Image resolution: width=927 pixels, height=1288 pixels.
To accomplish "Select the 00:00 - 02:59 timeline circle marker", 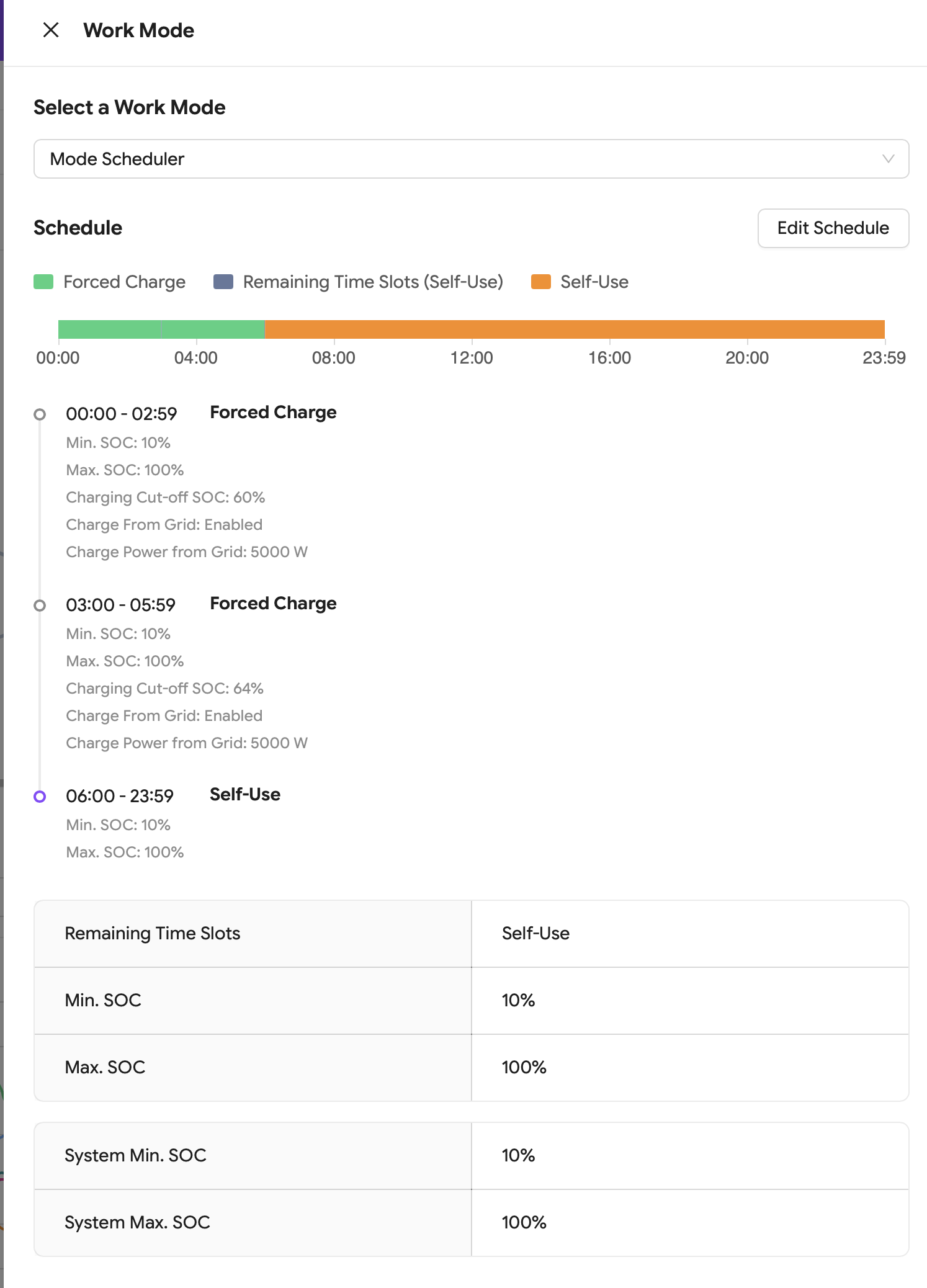I will point(40,414).
